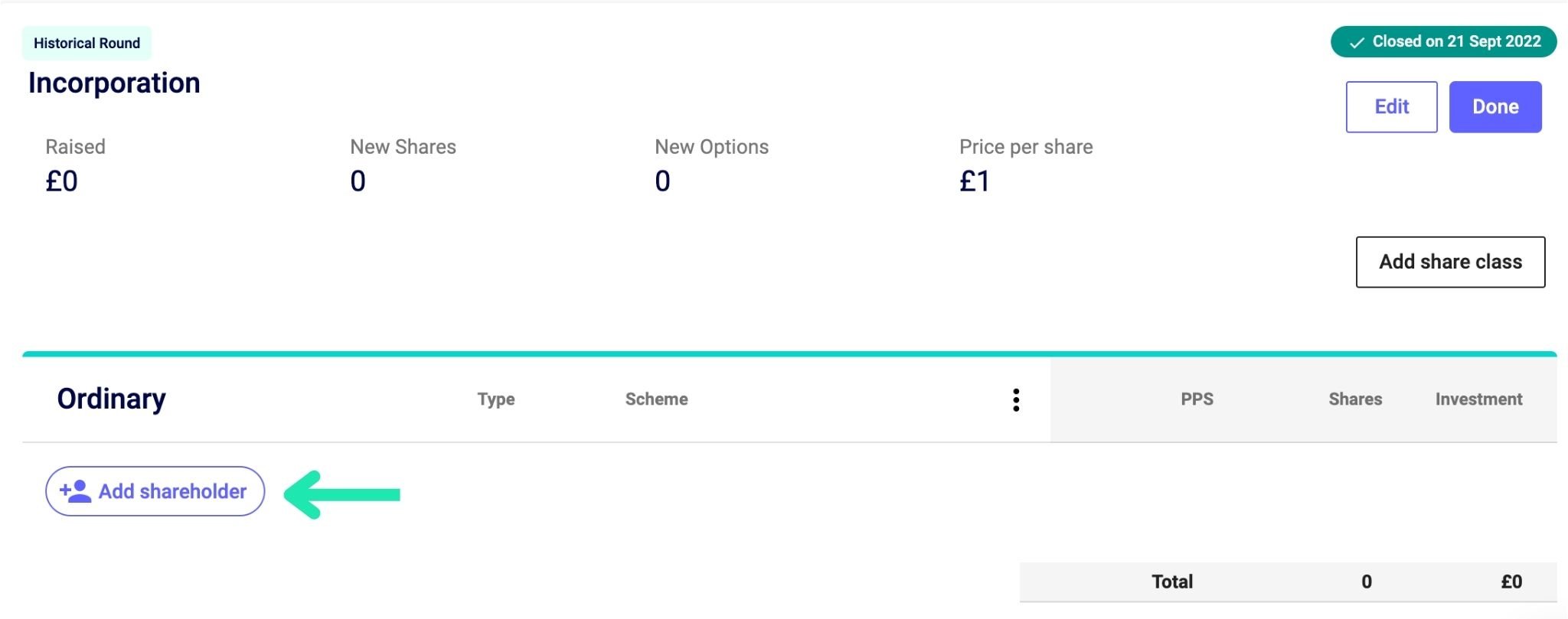Image resolution: width=1568 pixels, height=619 pixels.
Task: Click Add share class button
Action: 1450,262
